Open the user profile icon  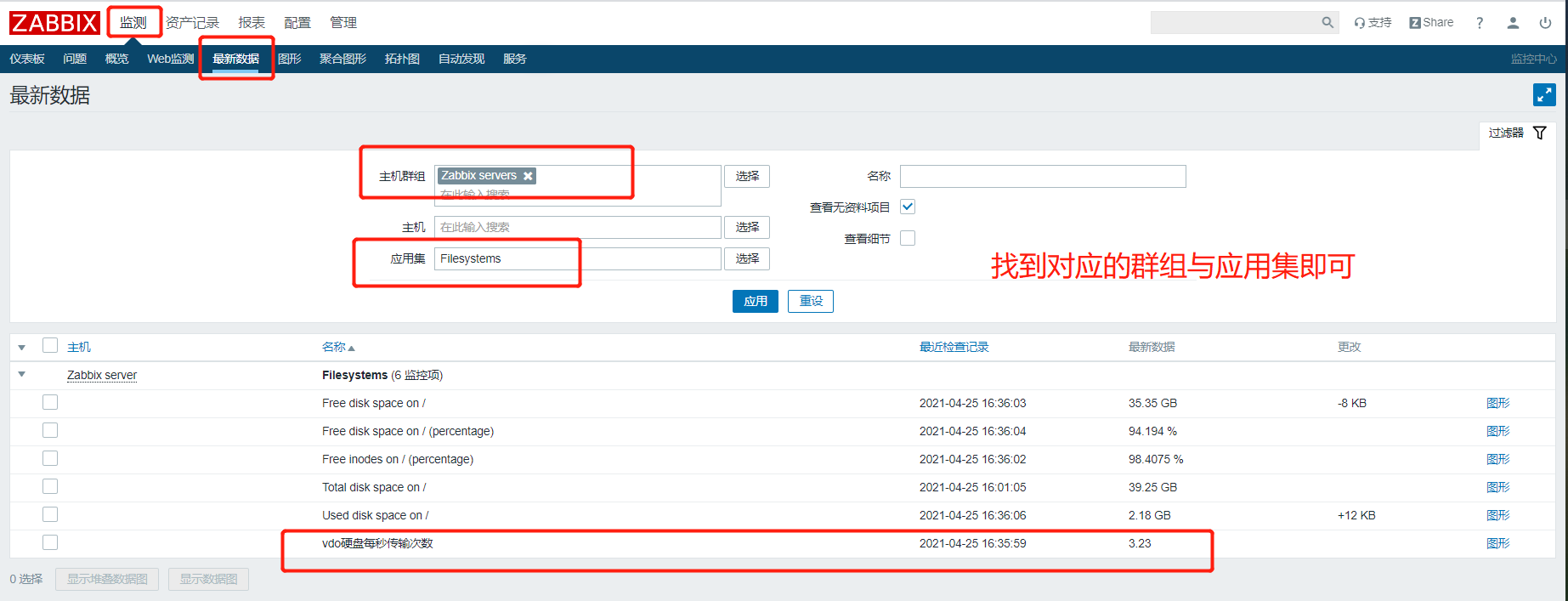click(1513, 23)
